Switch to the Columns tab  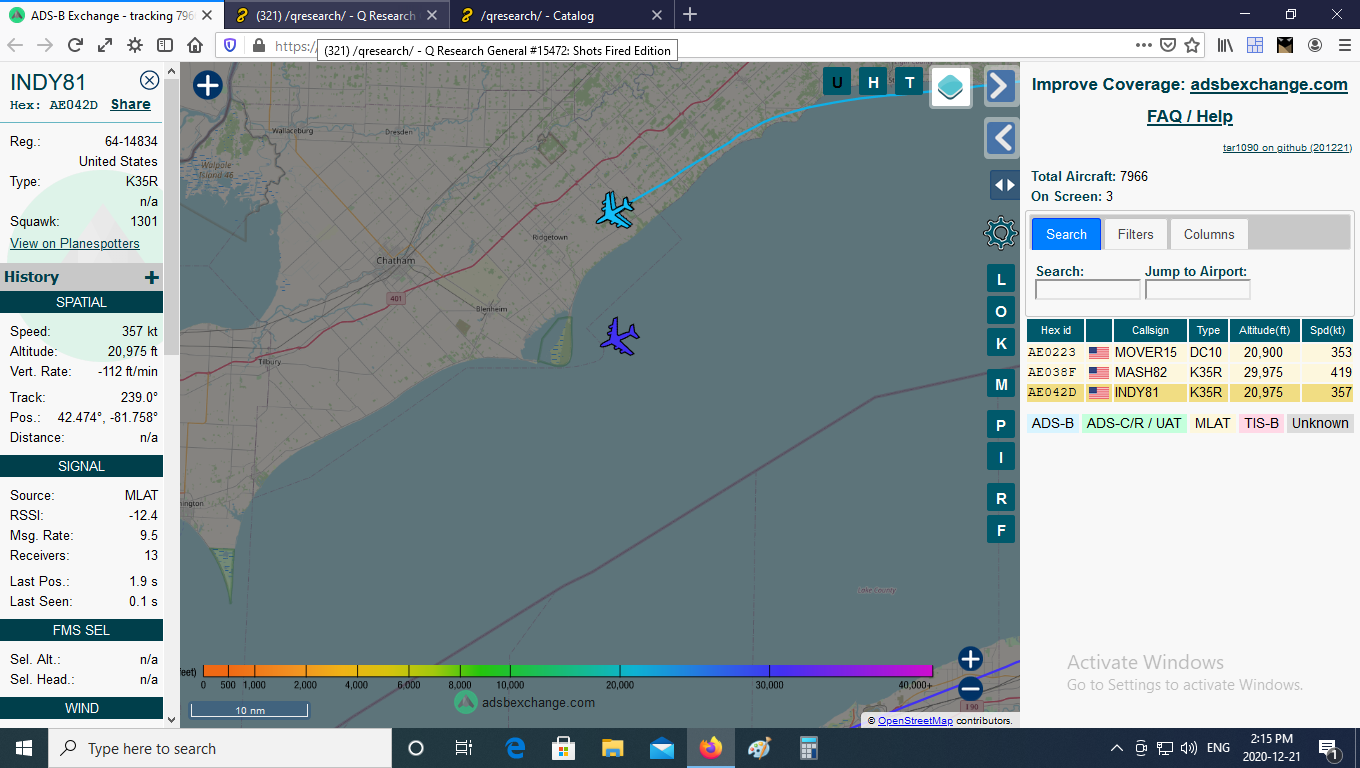click(1209, 234)
